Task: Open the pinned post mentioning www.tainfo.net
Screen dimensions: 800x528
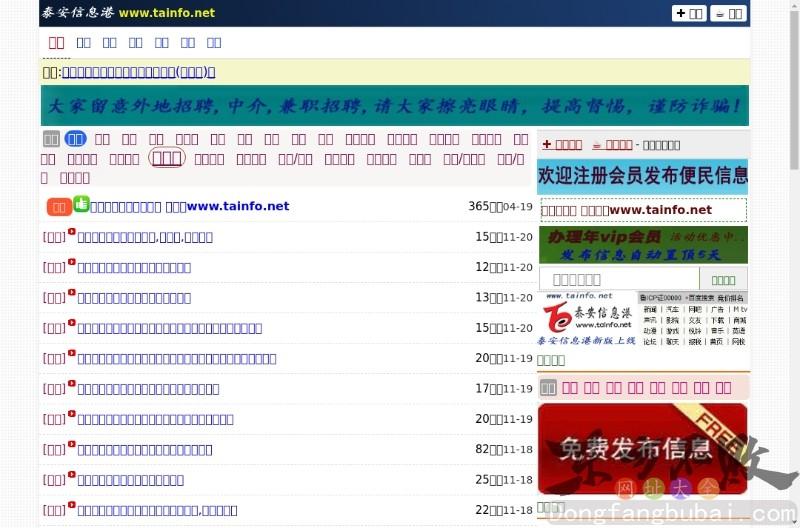Action: pos(190,207)
